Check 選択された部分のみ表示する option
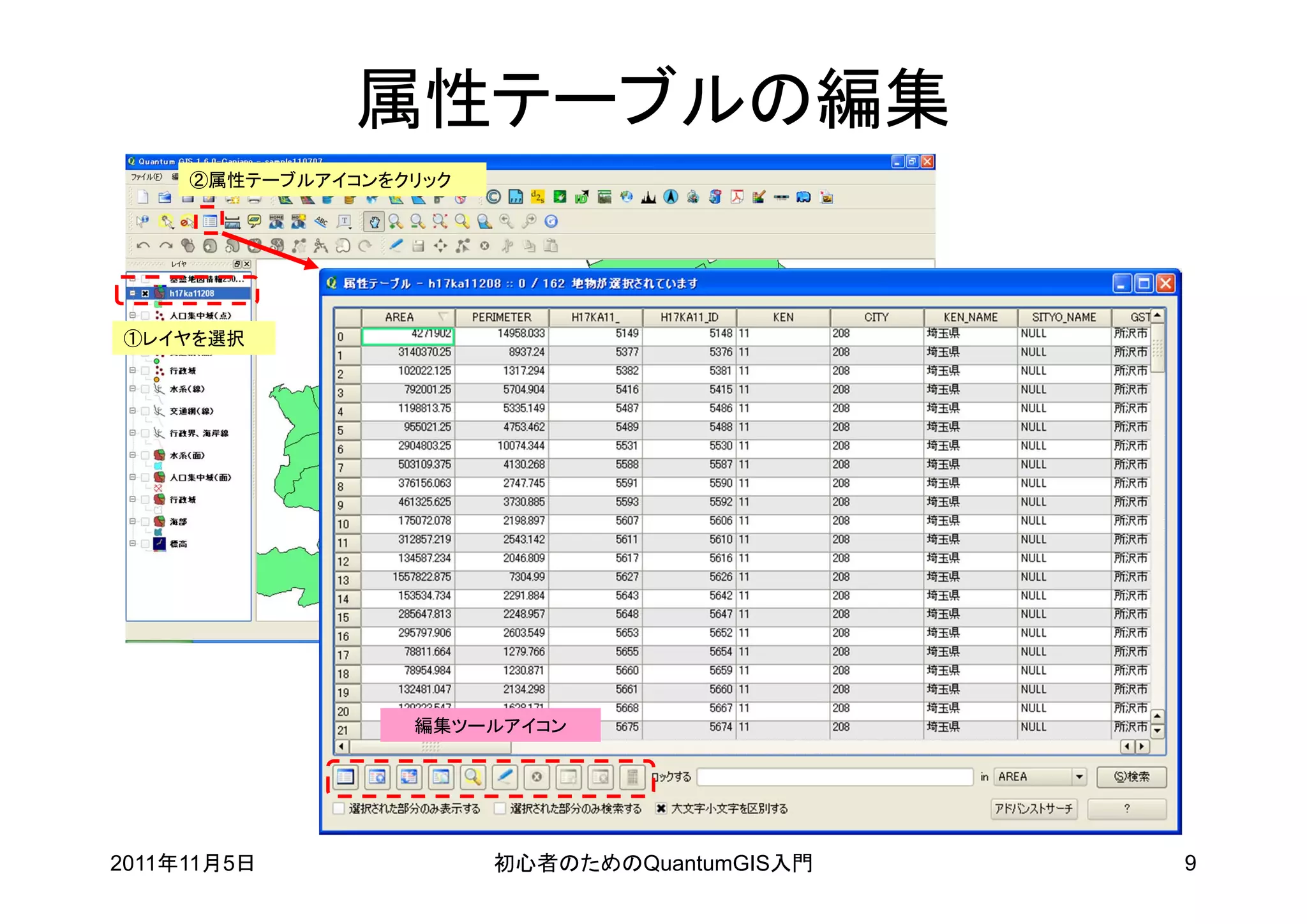This screenshot has height=924, width=1307. tap(339, 808)
